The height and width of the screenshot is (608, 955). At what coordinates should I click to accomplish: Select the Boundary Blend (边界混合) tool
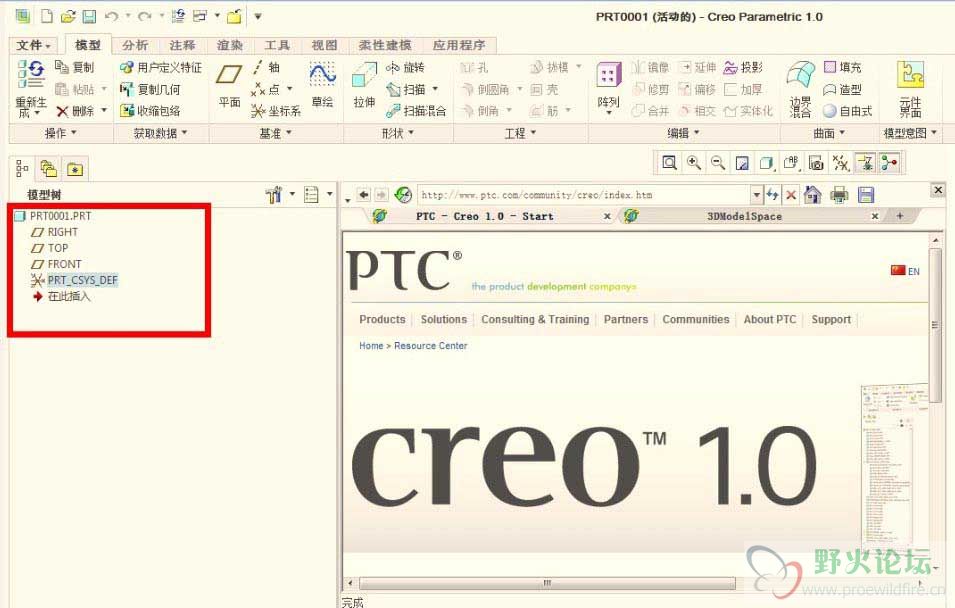click(x=800, y=90)
